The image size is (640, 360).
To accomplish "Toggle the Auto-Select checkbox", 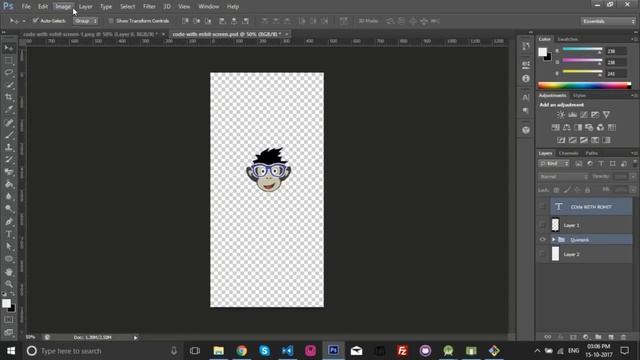I will (x=36, y=20).
